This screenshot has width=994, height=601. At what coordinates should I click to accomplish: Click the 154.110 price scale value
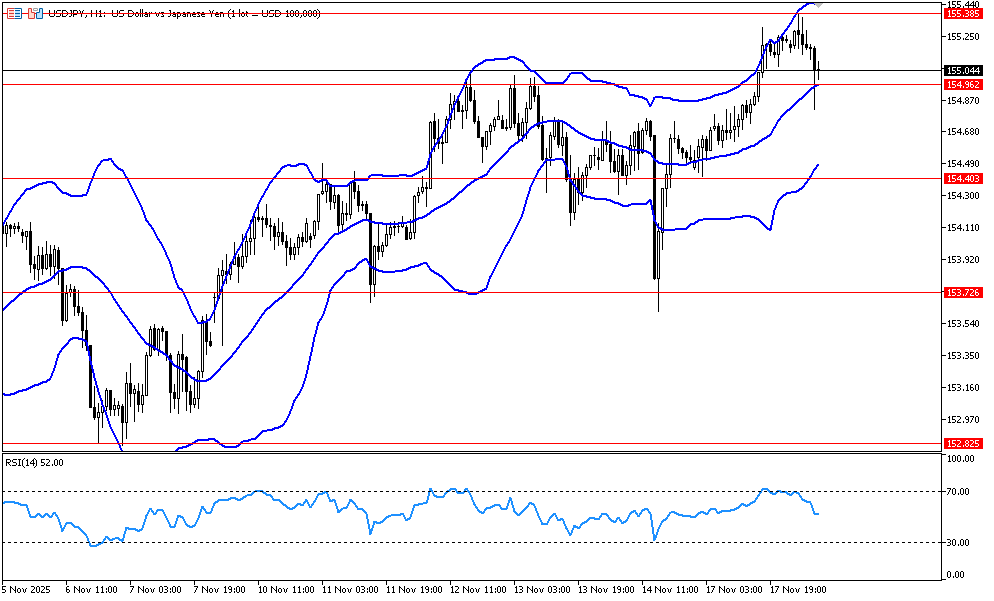coord(961,228)
